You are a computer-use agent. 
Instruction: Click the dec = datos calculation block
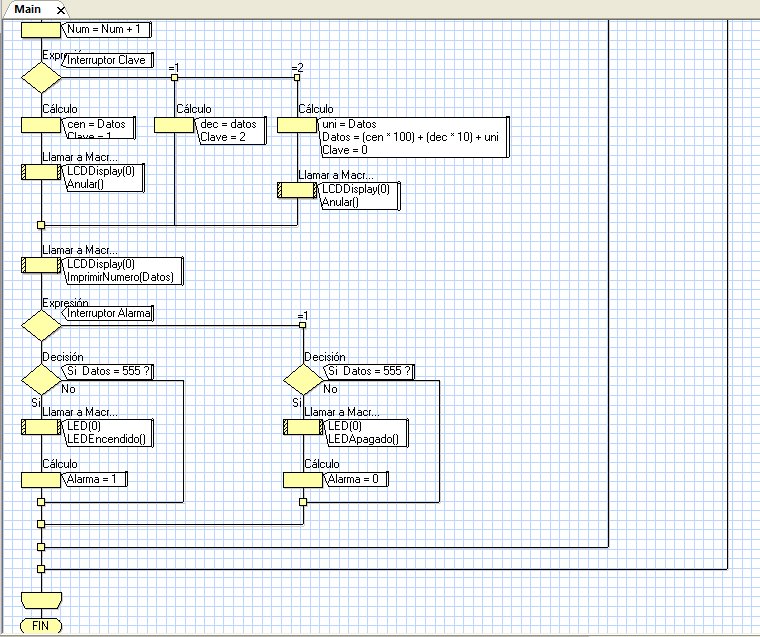coord(174,125)
